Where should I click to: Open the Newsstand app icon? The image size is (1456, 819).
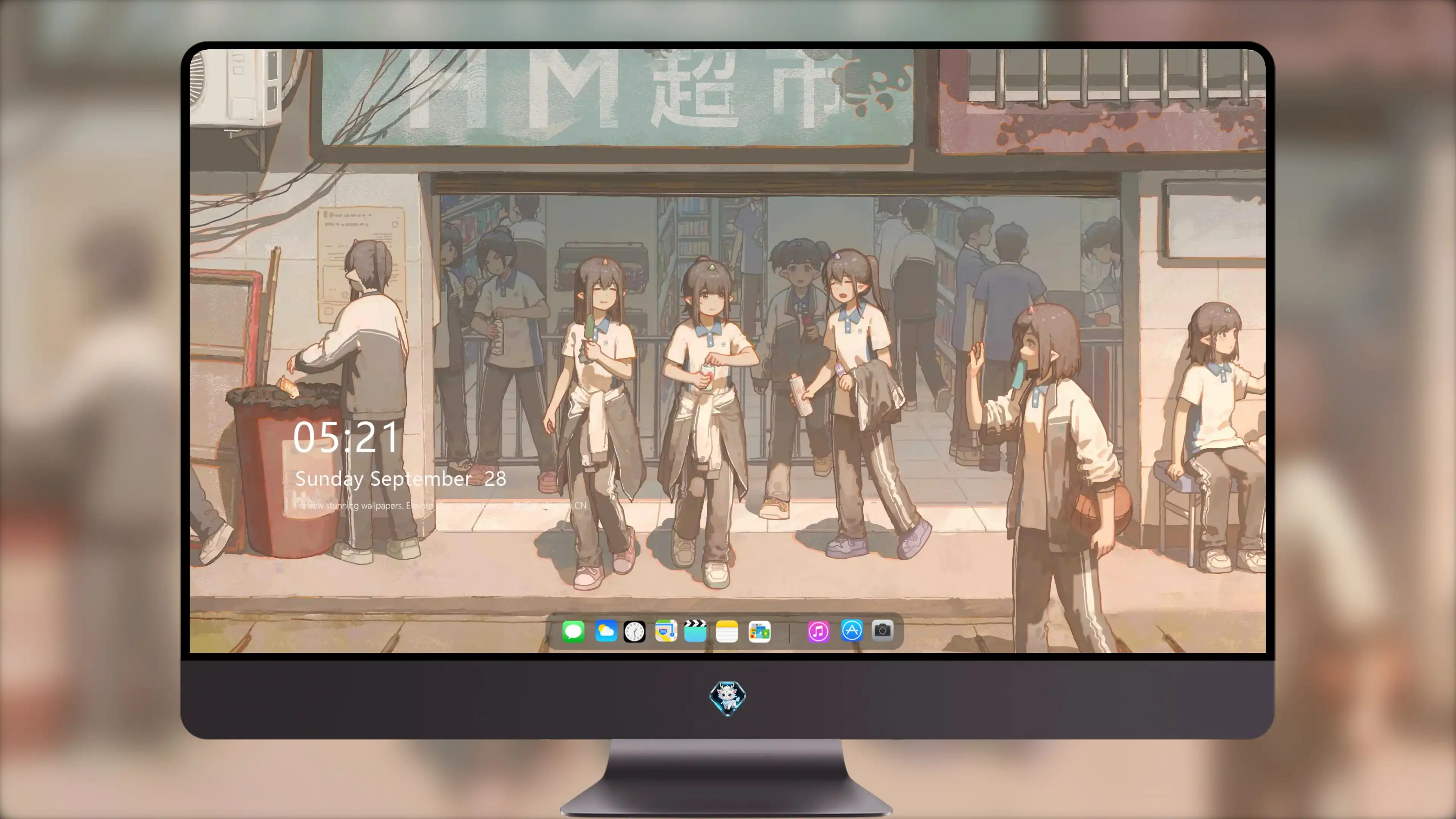759,631
